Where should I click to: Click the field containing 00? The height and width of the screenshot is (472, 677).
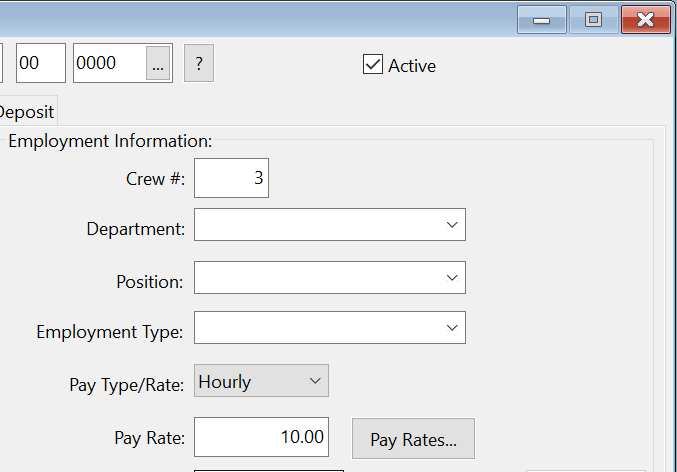pyautogui.click(x=41, y=63)
